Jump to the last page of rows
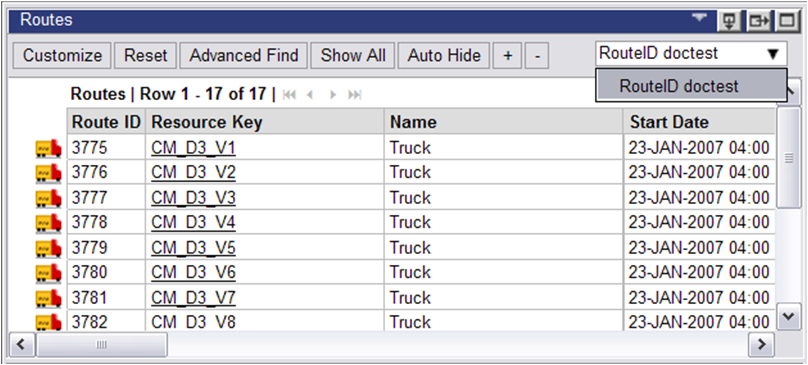Image resolution: width=808 pixels, height=365 pixels. click(x=354, y=95)
